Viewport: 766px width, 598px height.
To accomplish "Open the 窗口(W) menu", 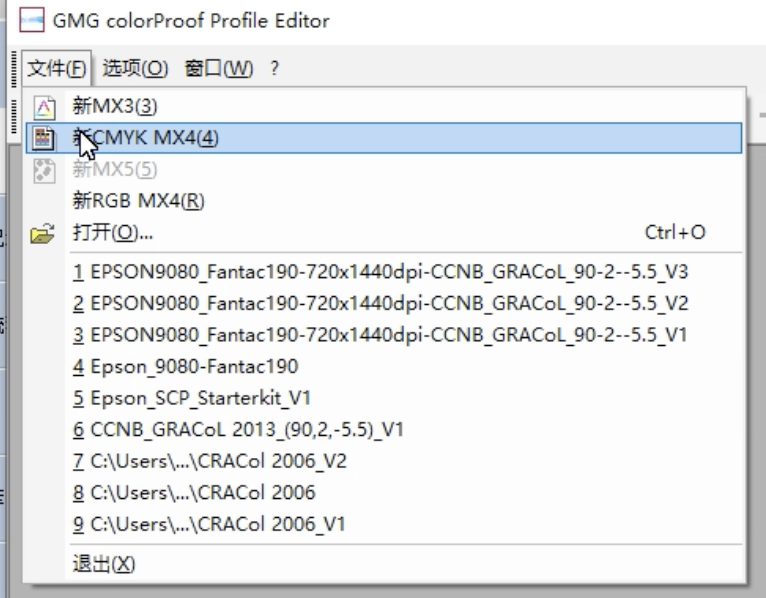I will pyautogui.click(x=219, y=68).
